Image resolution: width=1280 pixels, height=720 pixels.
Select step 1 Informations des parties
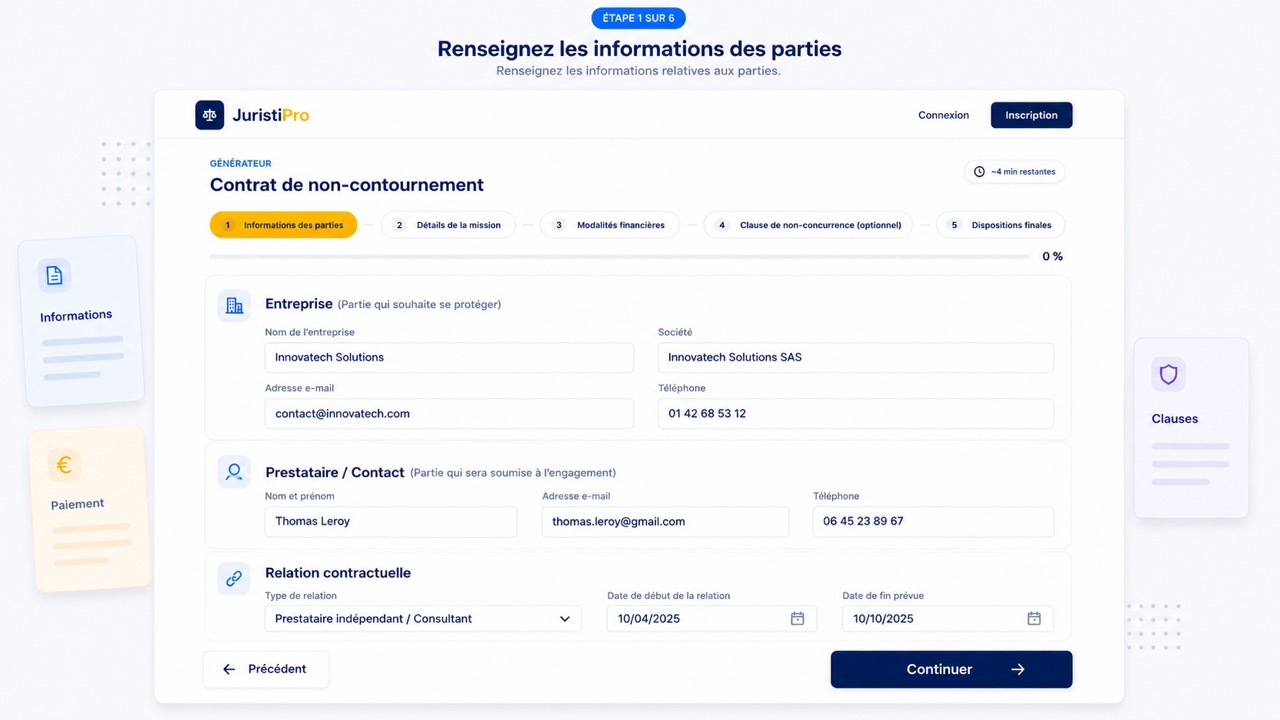click(x=283, y=225)
